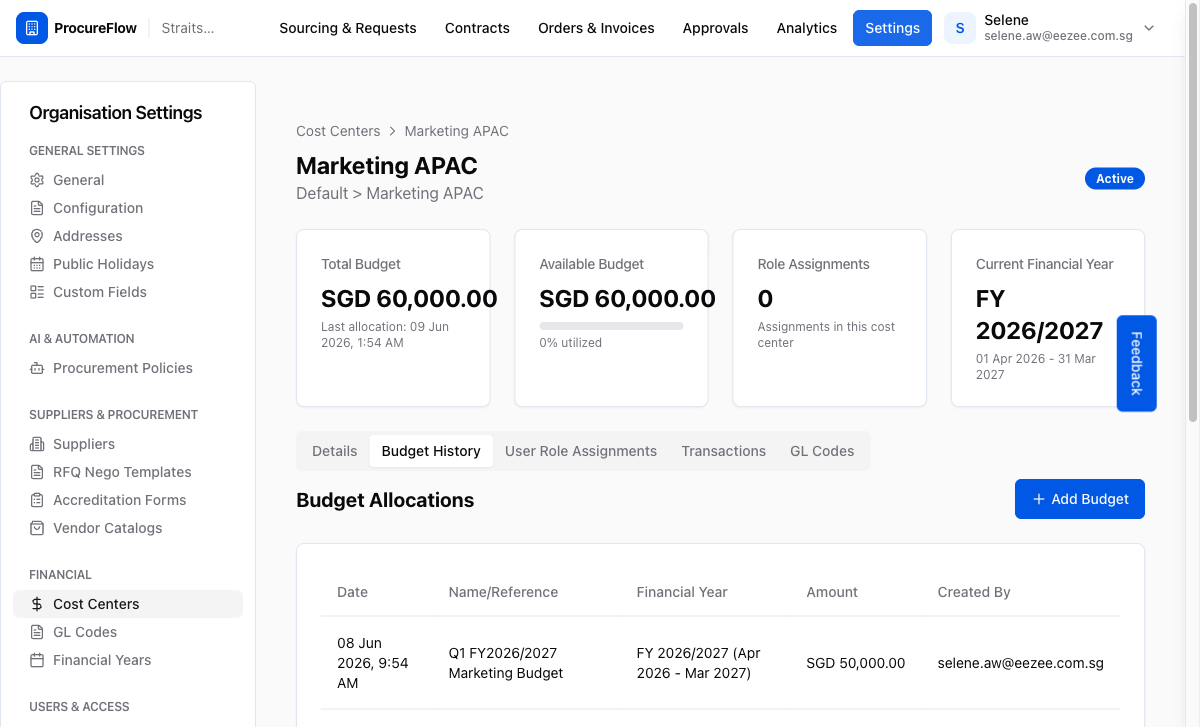Open the Approvals menu
The image size is (1200, 727).
pos(715,28)
